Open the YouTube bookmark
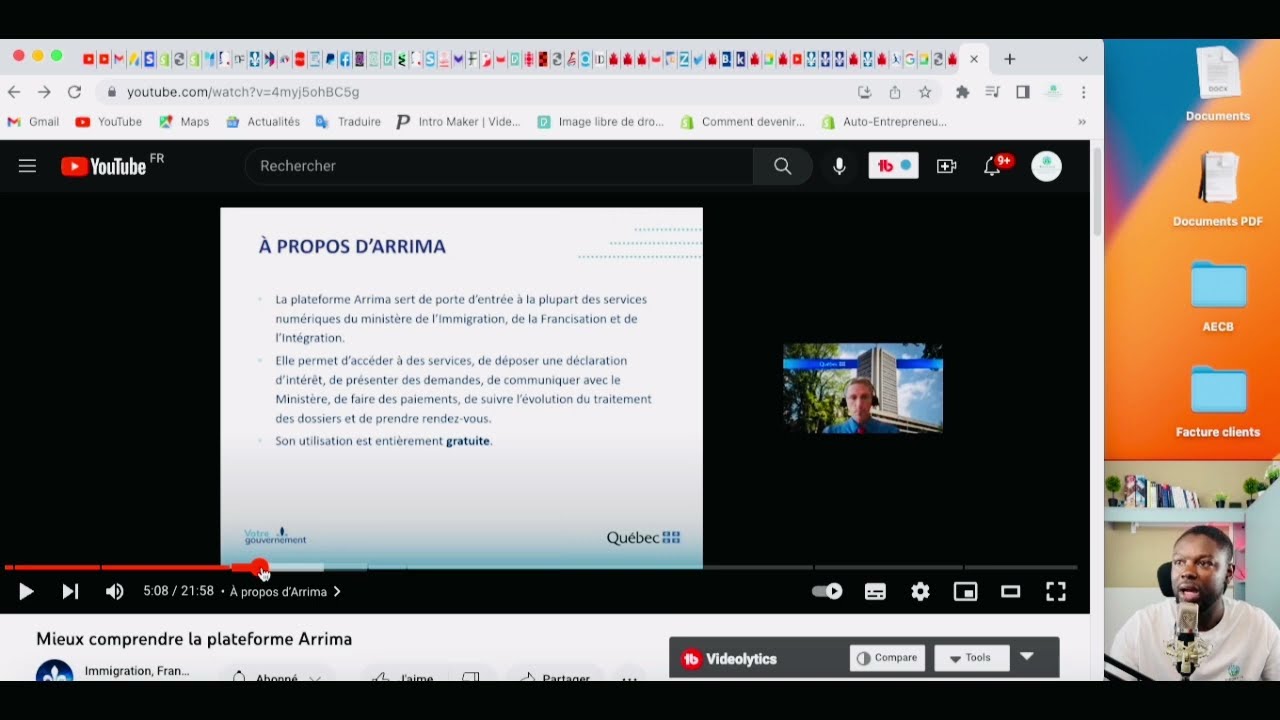Viewport: 1280px width, 720px height. [x=109, y=122]
